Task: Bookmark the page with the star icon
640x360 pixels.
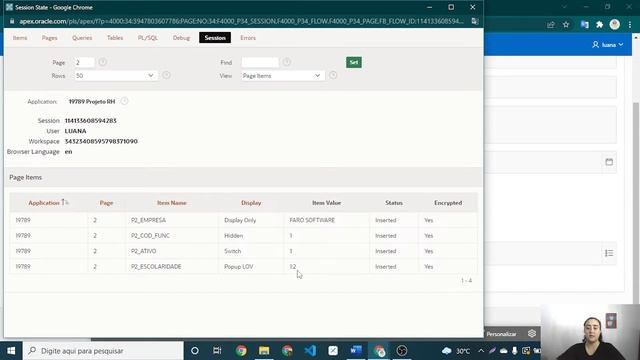Action: [x=566, y=25]
